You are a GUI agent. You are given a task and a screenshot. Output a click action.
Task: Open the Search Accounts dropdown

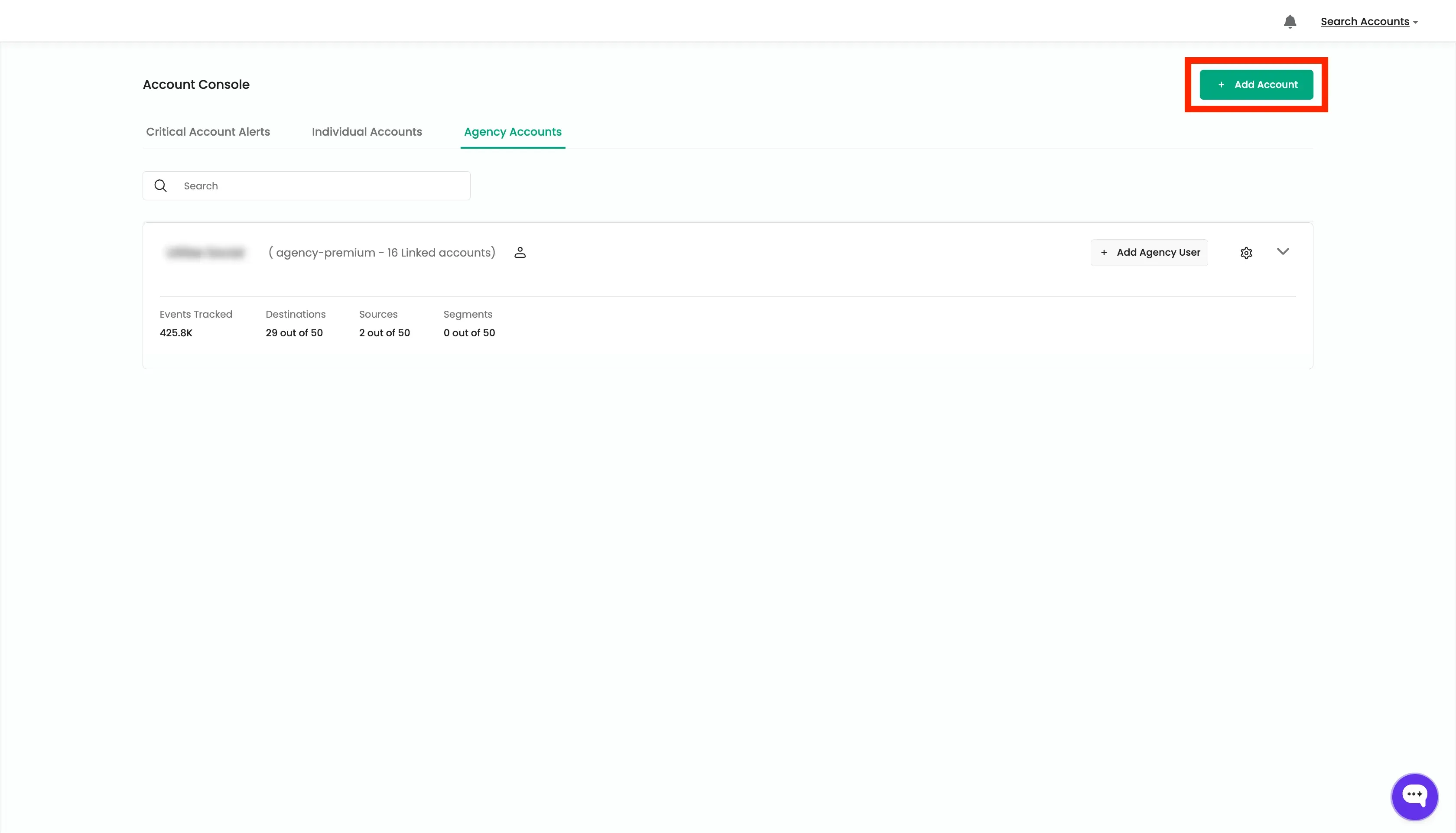[x=1369, y=22]
